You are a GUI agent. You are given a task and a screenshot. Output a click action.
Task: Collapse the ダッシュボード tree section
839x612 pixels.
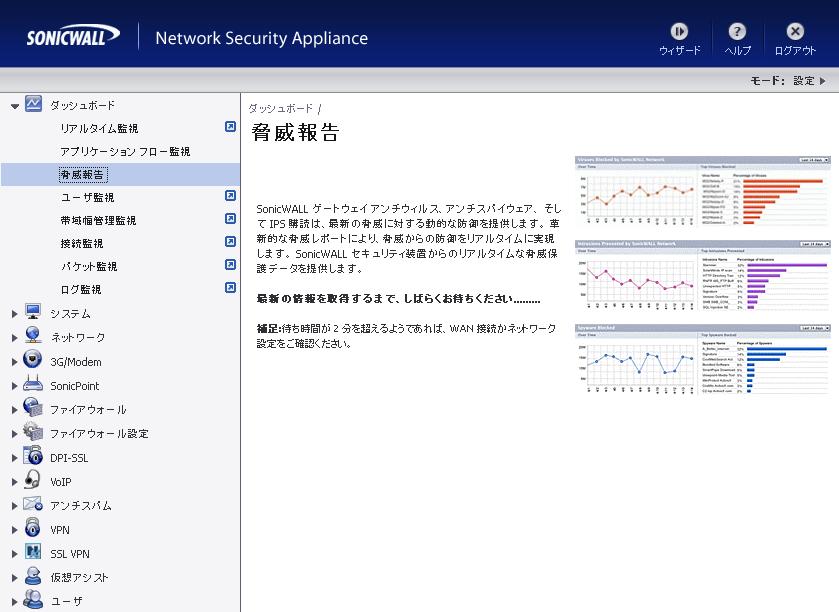coord(15,106)
